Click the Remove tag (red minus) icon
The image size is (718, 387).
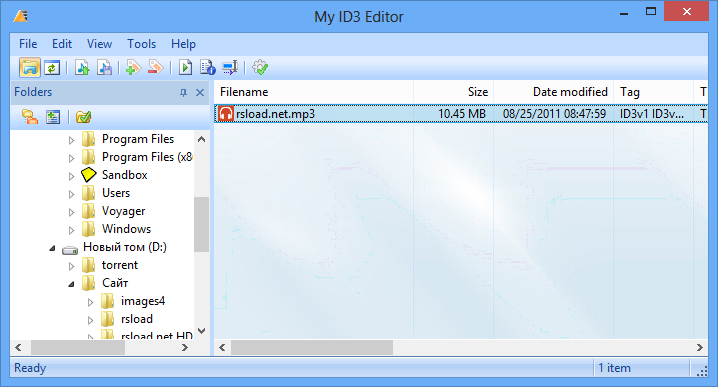pyautogui.click(x=156, y=68)
